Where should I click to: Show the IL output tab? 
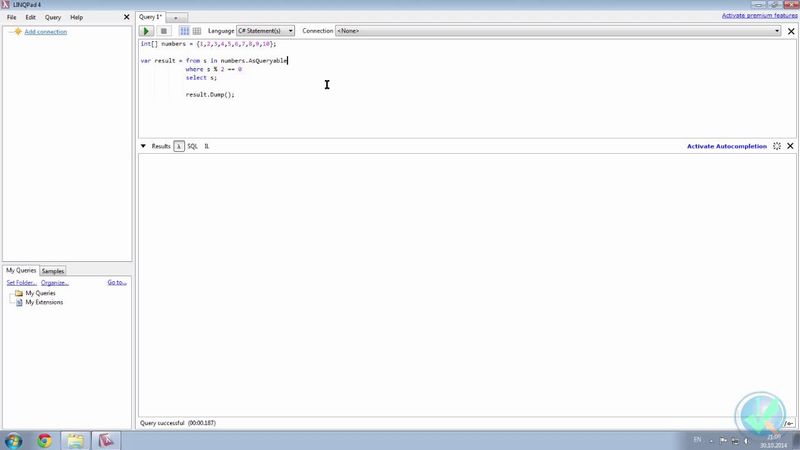point(207,146)
